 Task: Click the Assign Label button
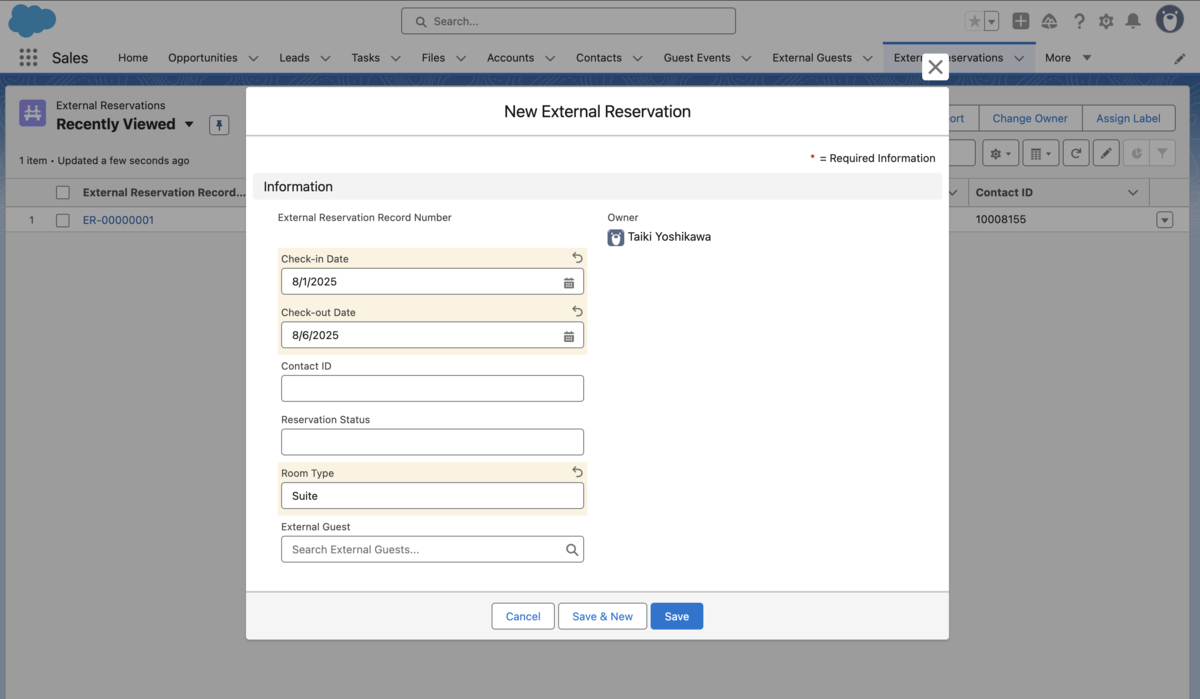[x=1128, y=118]
